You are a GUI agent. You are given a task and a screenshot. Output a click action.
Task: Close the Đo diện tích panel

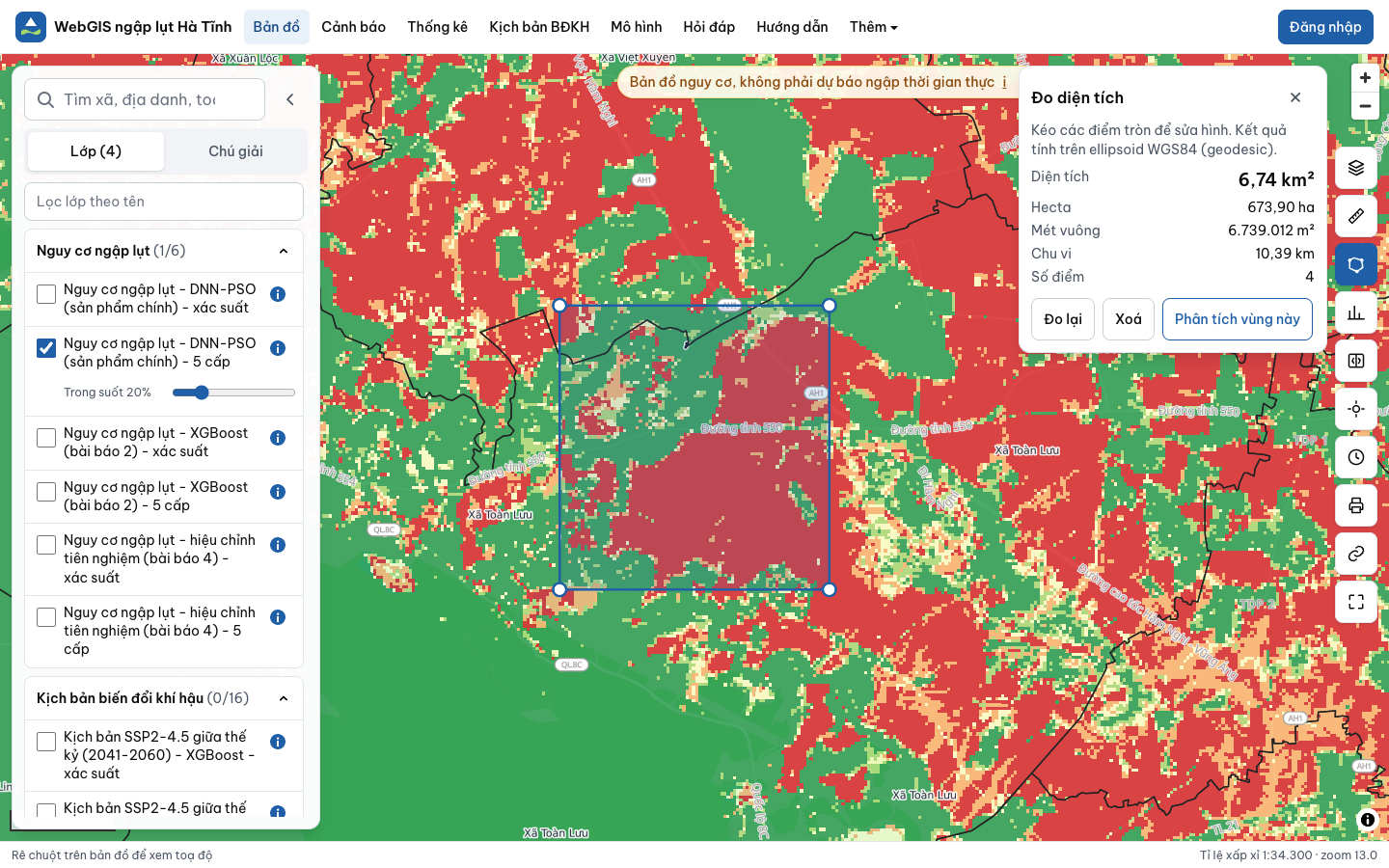pyautogui.click(x=1295, y=97)
